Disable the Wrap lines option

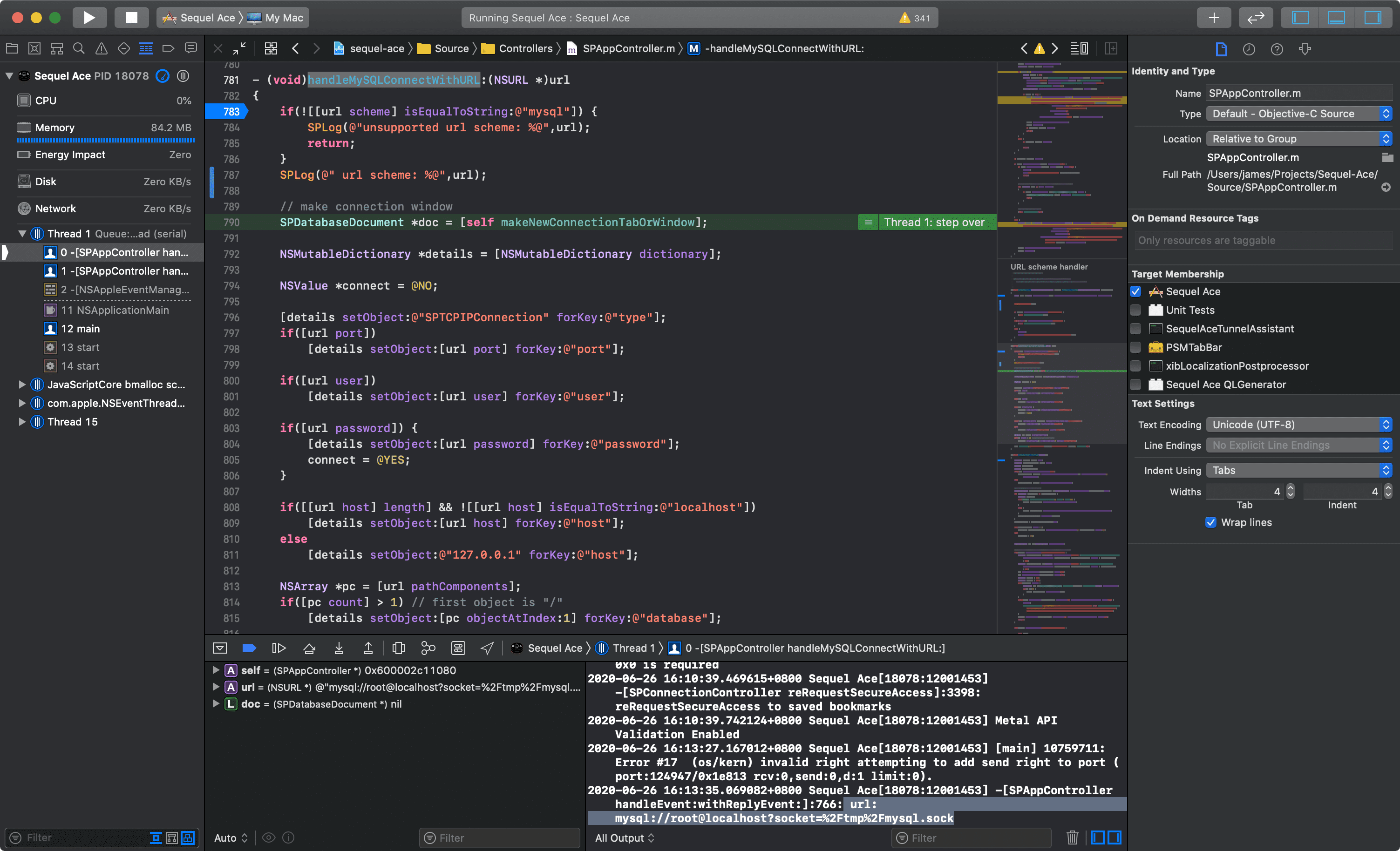1211,522
